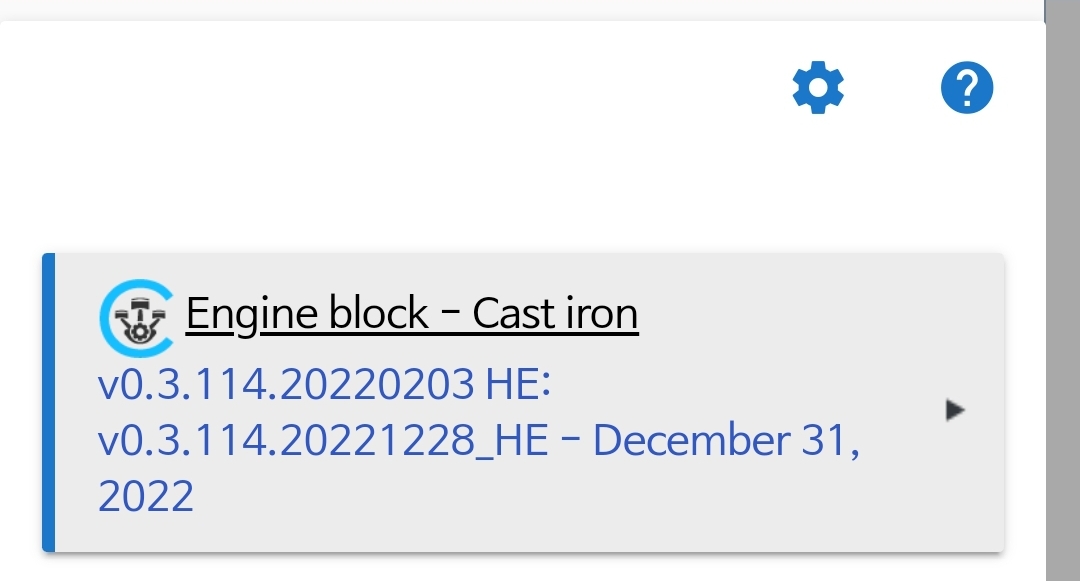Image resolution: width=1080 pixels, height=581 pixels.
Task: Click the 2022 year text in the card
Action: [146, 496]
